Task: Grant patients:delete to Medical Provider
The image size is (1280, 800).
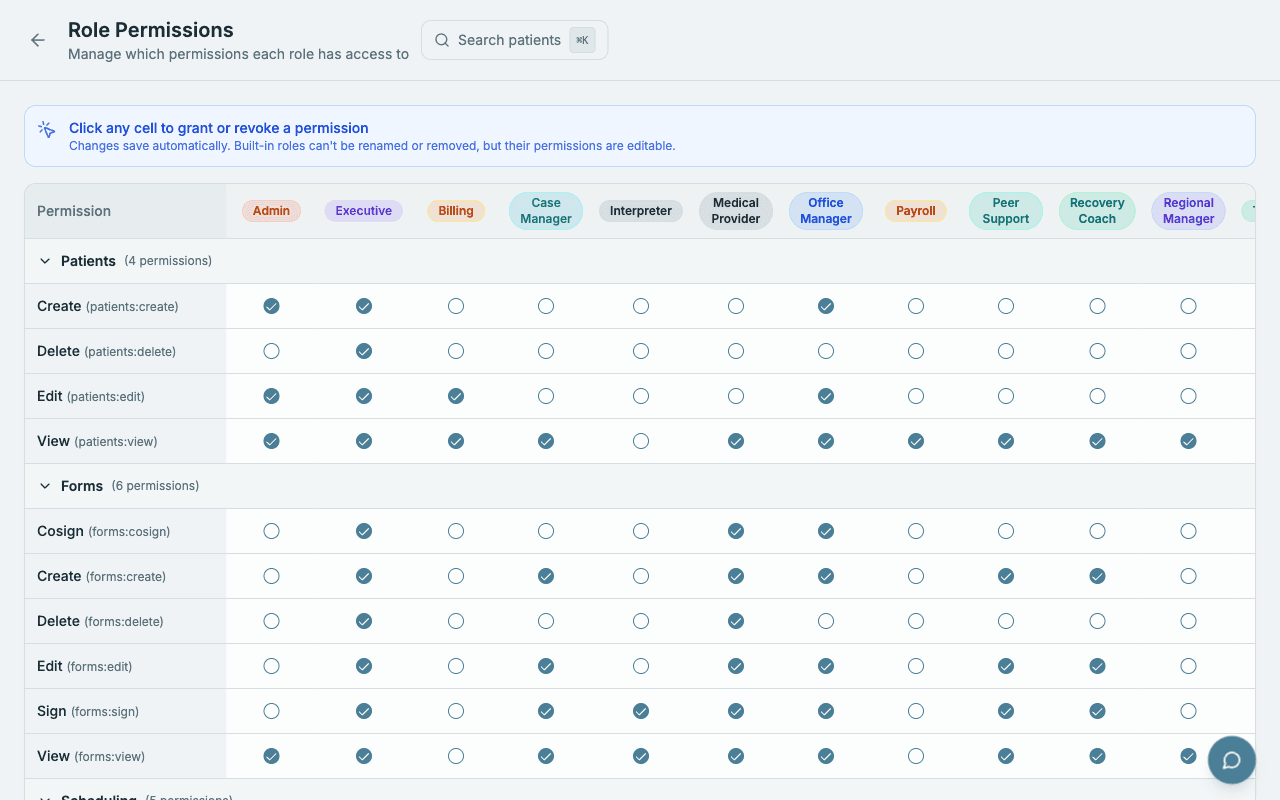Action: click(x=736, y=351)
